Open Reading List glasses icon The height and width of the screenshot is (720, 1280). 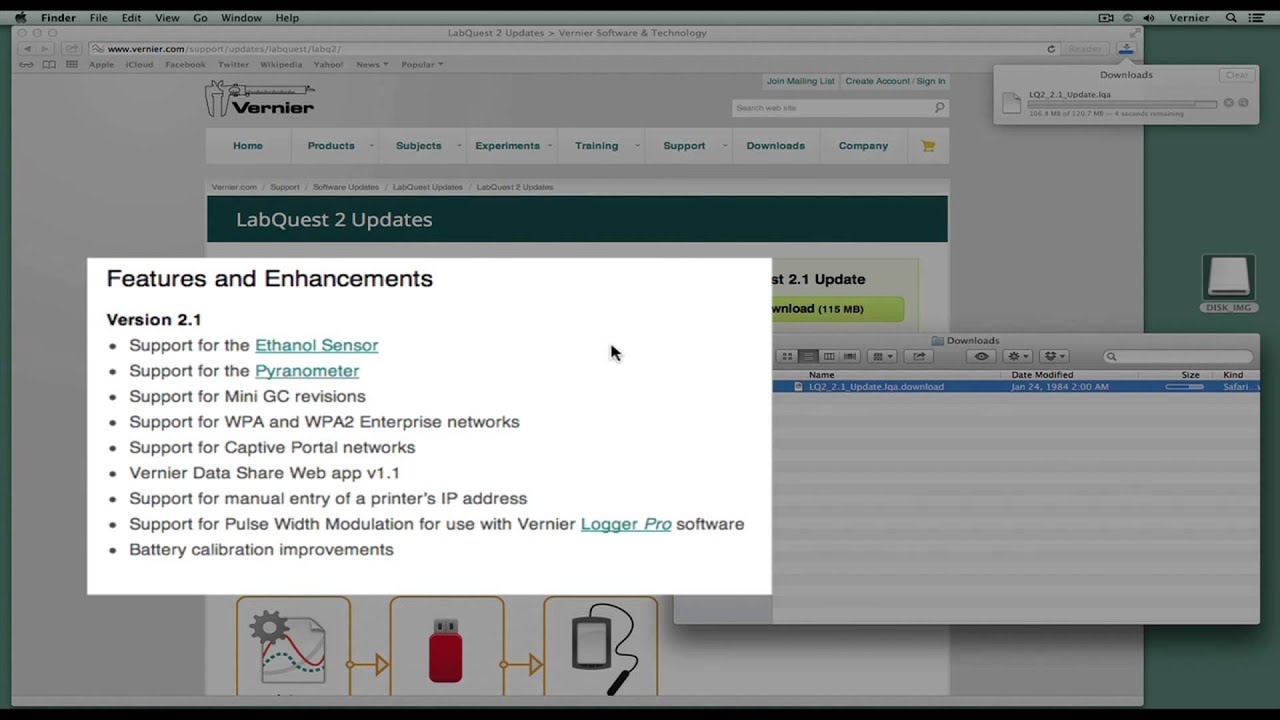click(26, 64)
